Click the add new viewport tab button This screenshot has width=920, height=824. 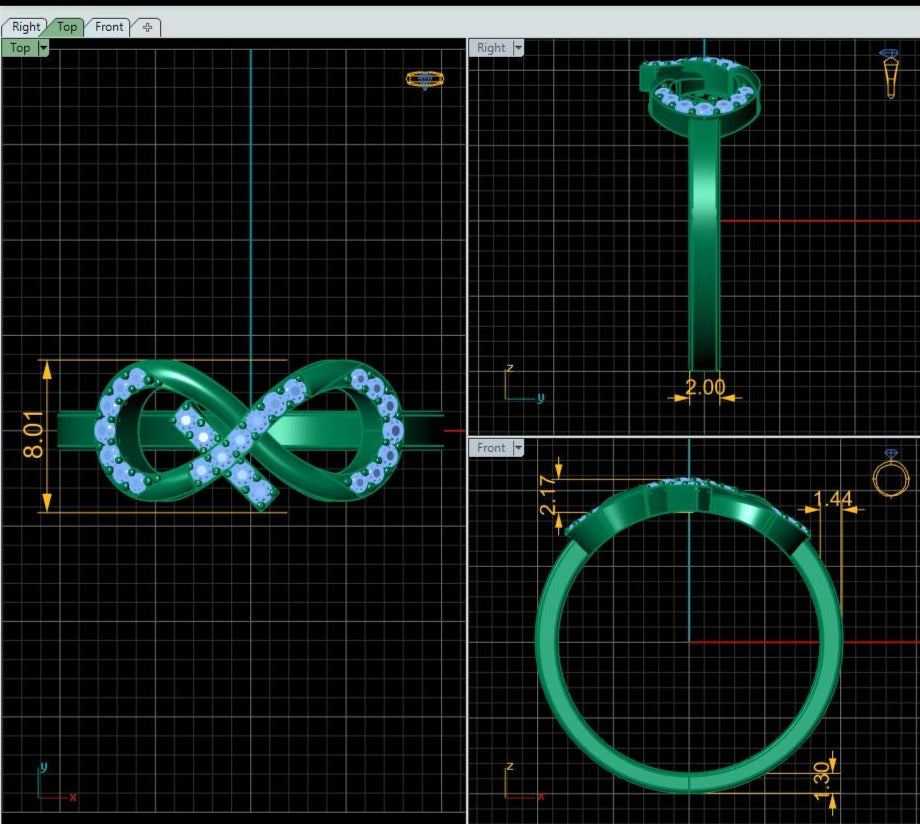coord(147,27)
